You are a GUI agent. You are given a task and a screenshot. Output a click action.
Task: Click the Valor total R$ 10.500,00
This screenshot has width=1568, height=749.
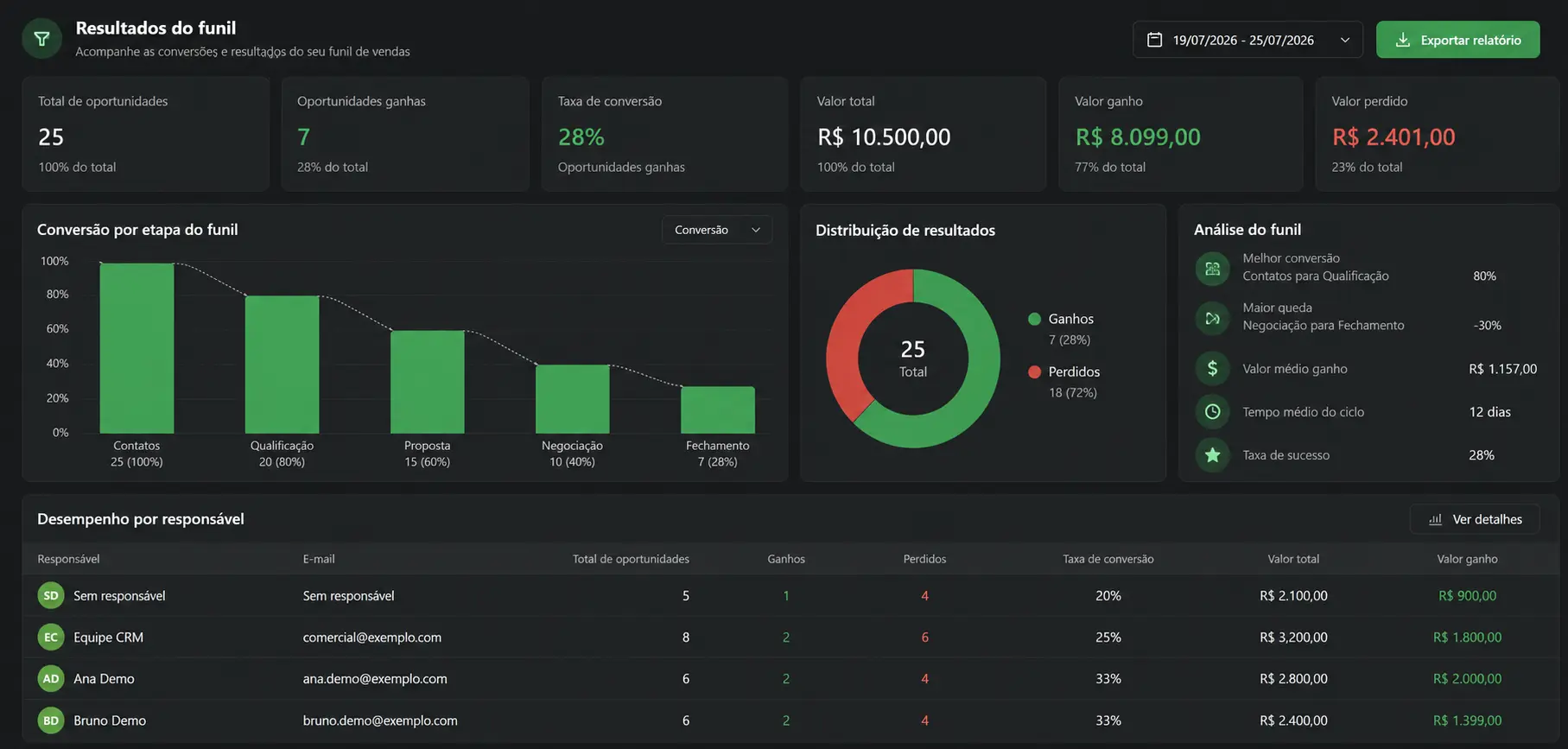pyautogui.click(x=884, y=136)
